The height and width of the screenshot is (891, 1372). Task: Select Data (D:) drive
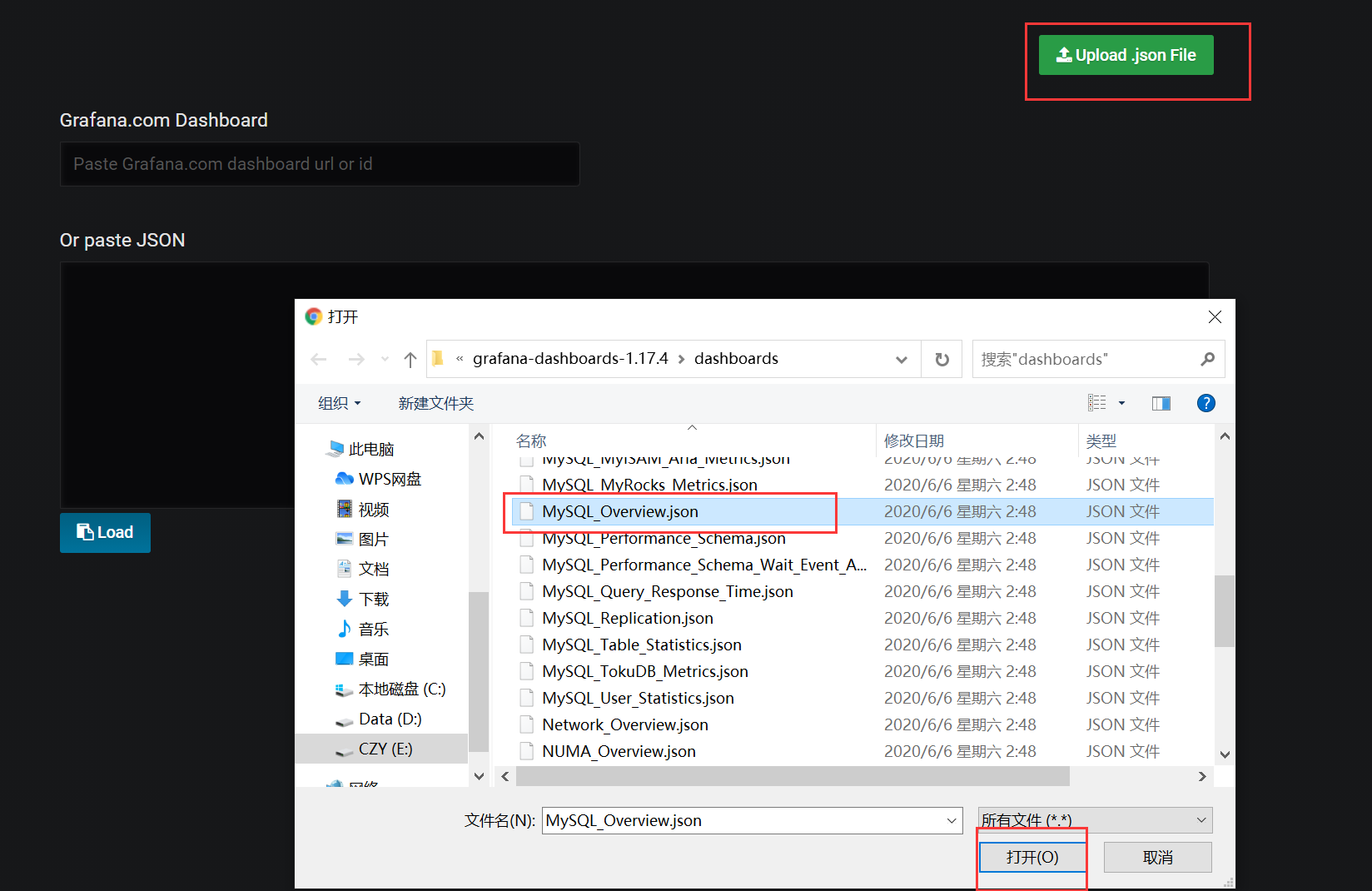coord(379,719)
